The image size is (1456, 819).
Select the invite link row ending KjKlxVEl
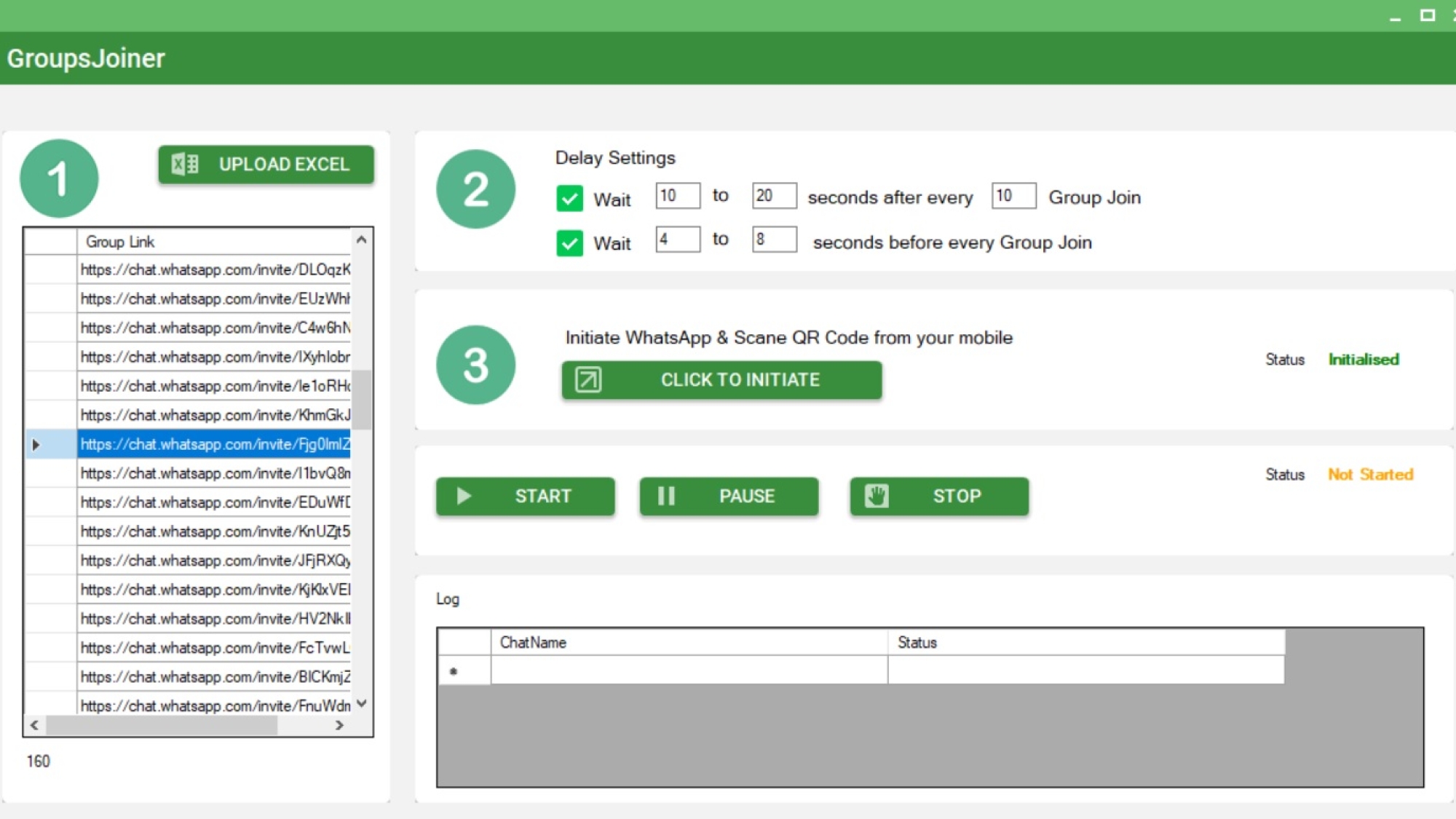214,590
